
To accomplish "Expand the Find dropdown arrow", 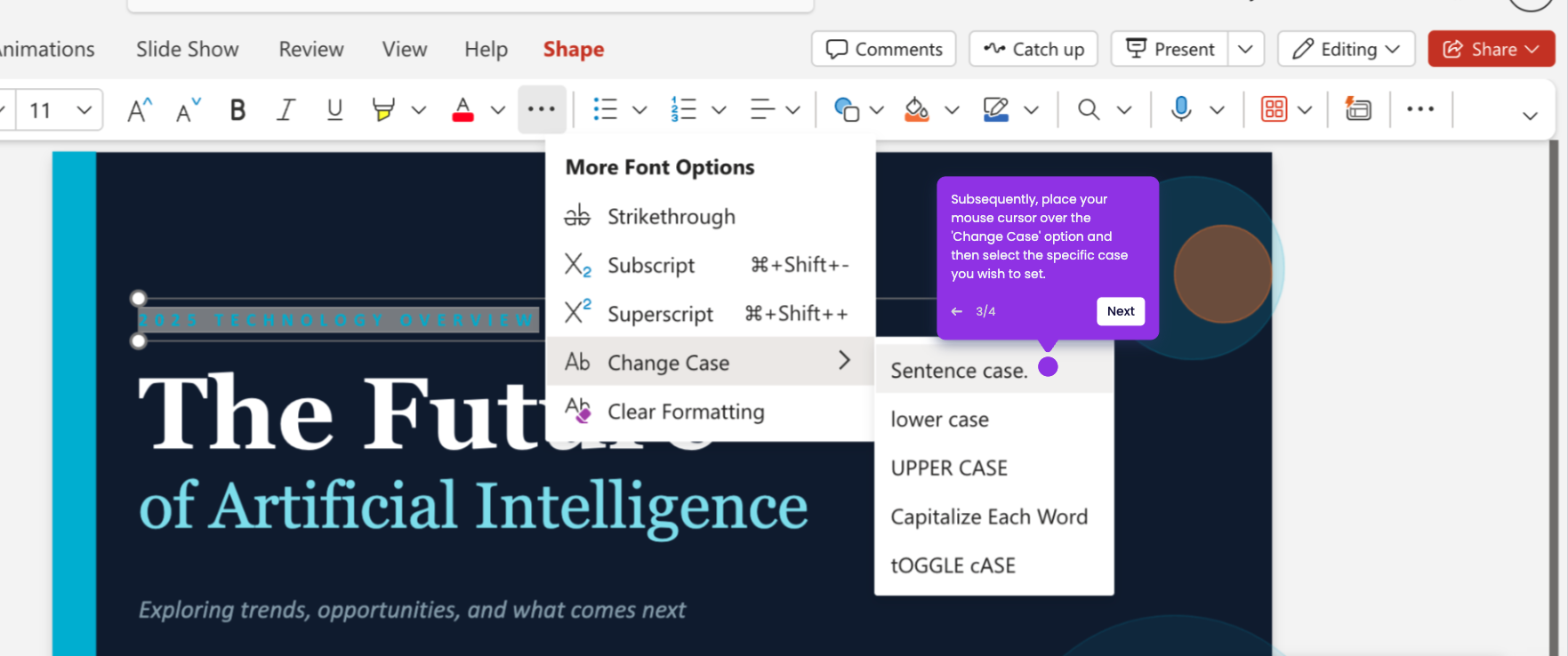I will [x=1124, y=110].
